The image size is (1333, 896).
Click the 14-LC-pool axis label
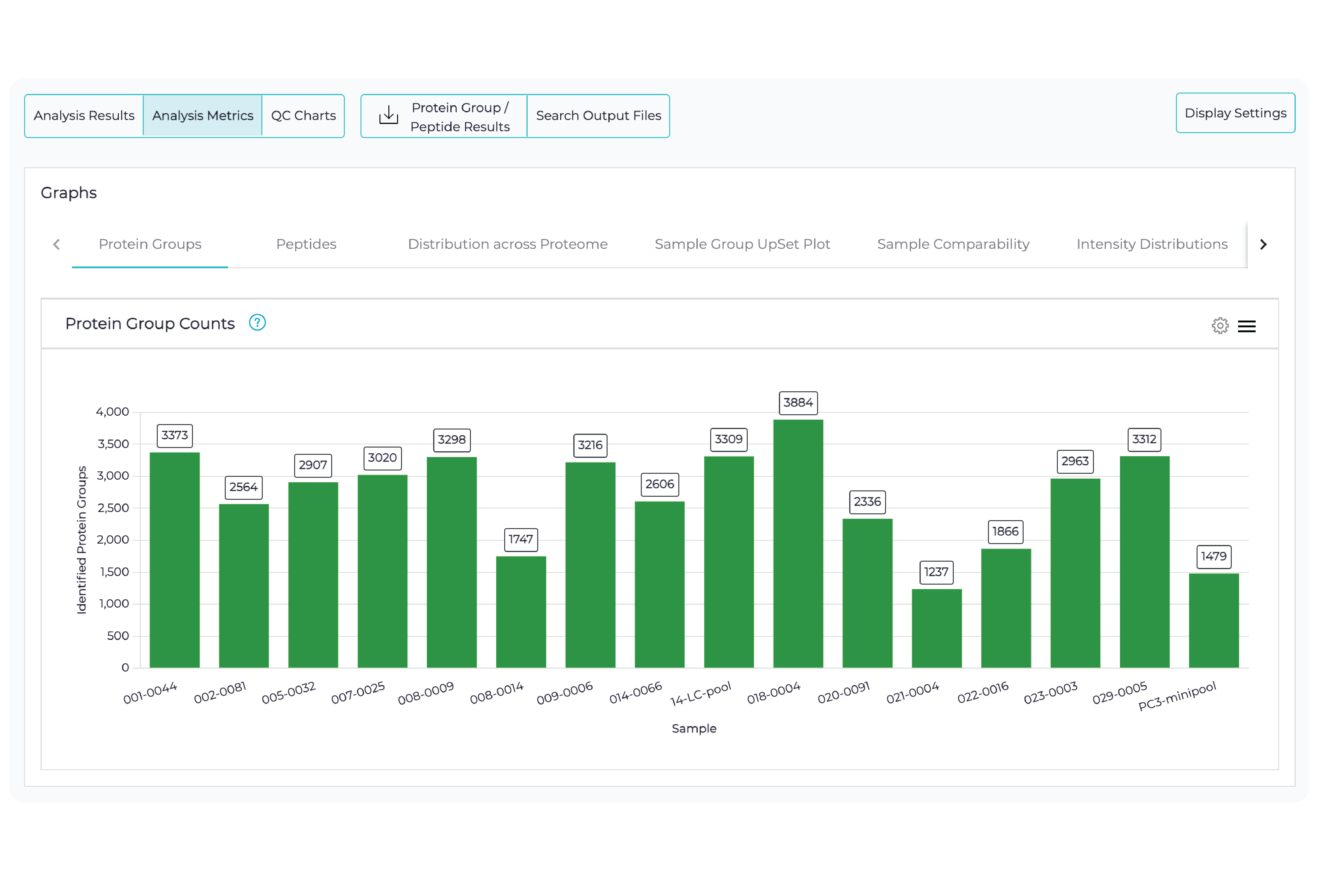tap(701, 694)
